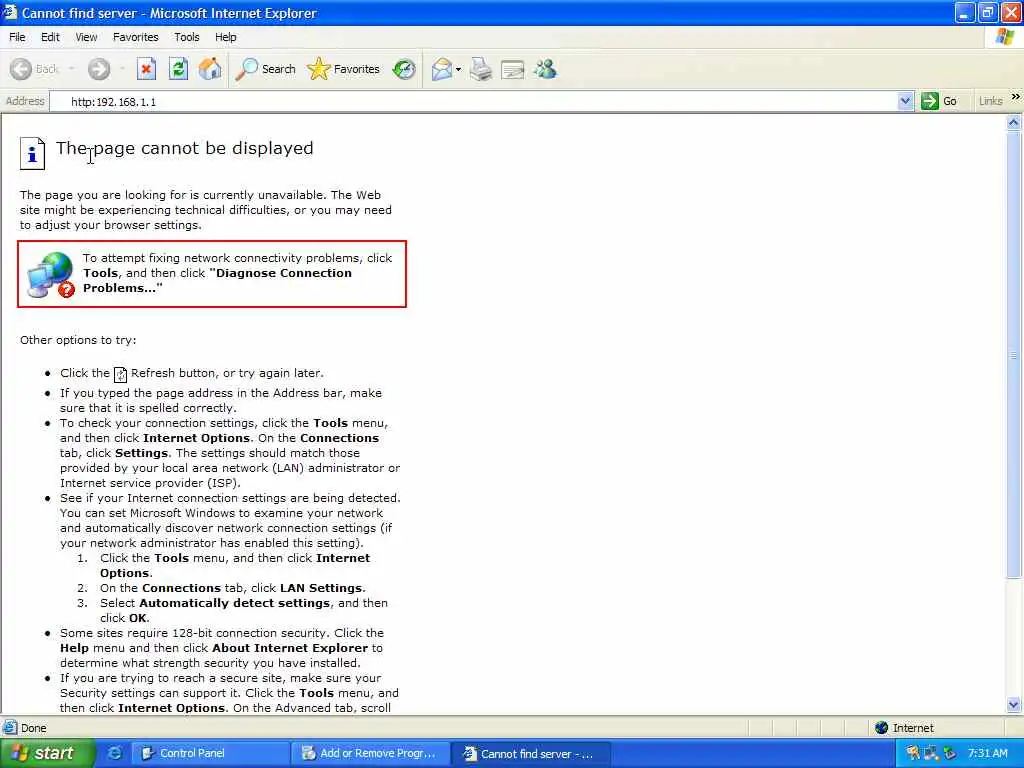Click the network connection tray icon
1024x768 pixels.
coord(931,753)
